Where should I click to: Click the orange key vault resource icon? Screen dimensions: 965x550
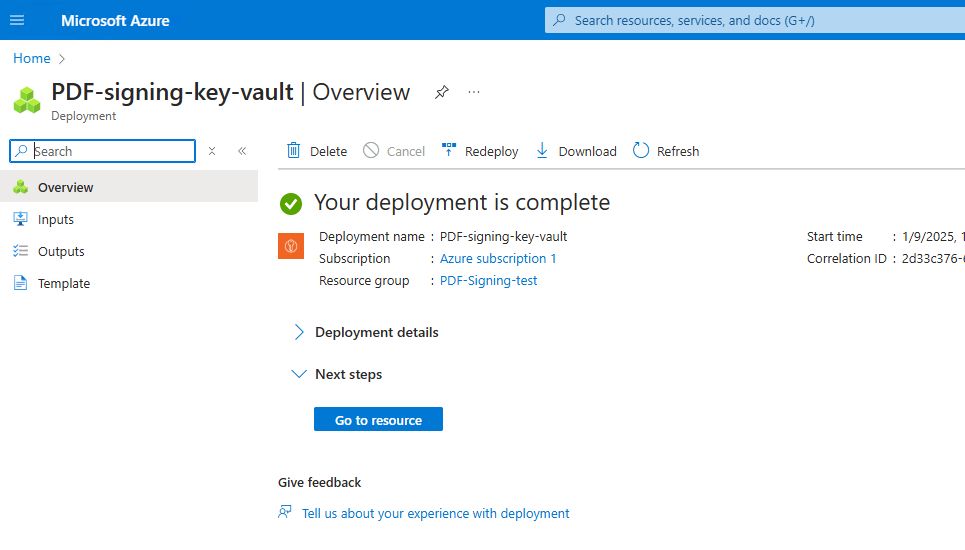click(x=291, y=246)
